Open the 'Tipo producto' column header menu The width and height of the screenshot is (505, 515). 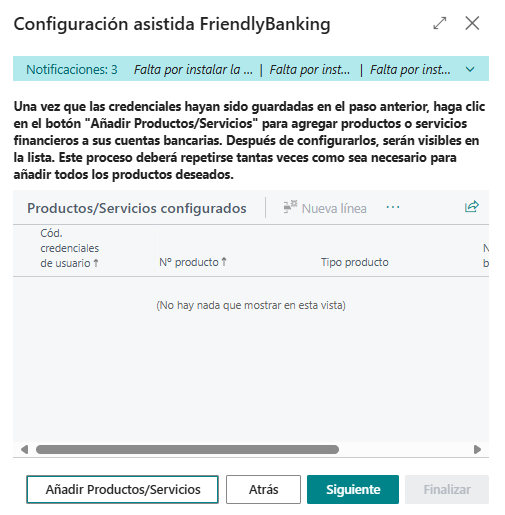click(355, 262)
